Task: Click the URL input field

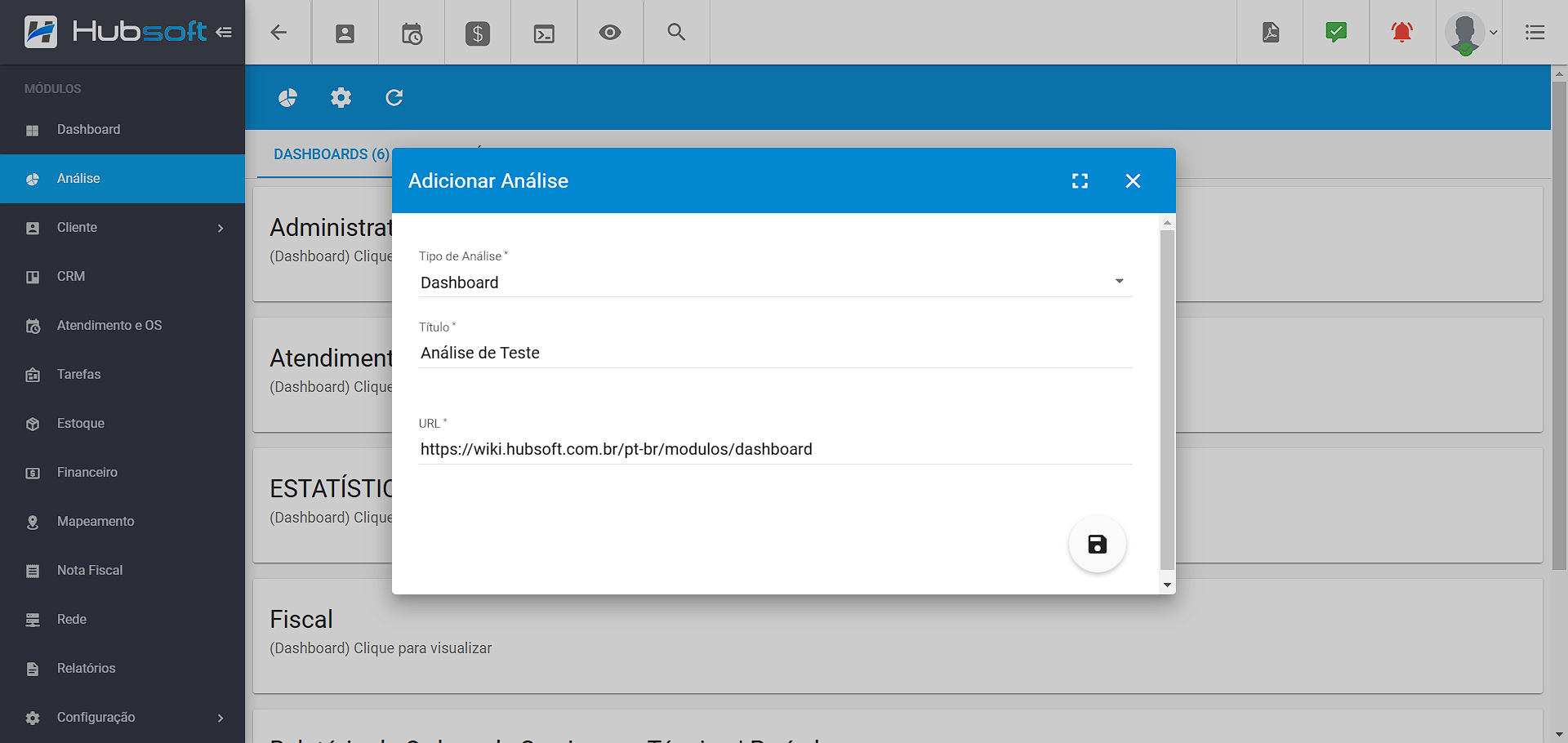Action: (x=775, y=449)
